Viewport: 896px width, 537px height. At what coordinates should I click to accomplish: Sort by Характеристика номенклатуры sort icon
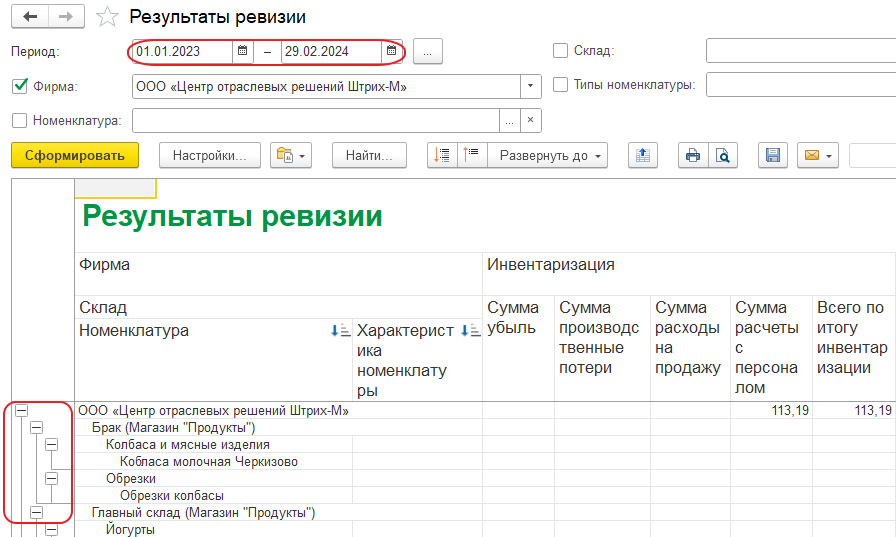tap(470, 330)
